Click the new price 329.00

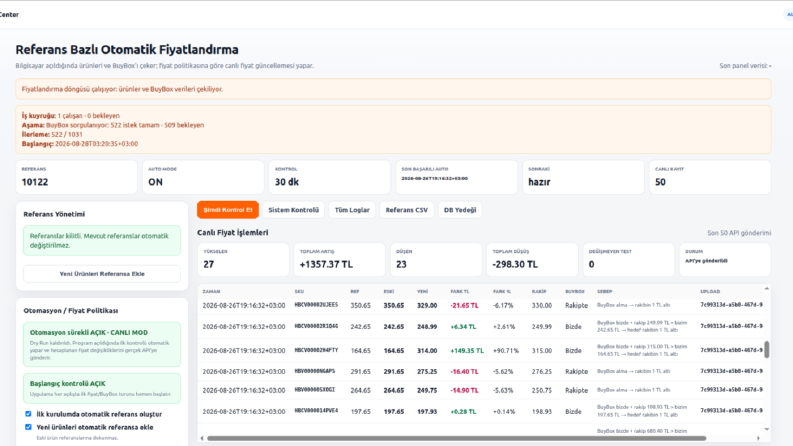click(x=427, y=305)
